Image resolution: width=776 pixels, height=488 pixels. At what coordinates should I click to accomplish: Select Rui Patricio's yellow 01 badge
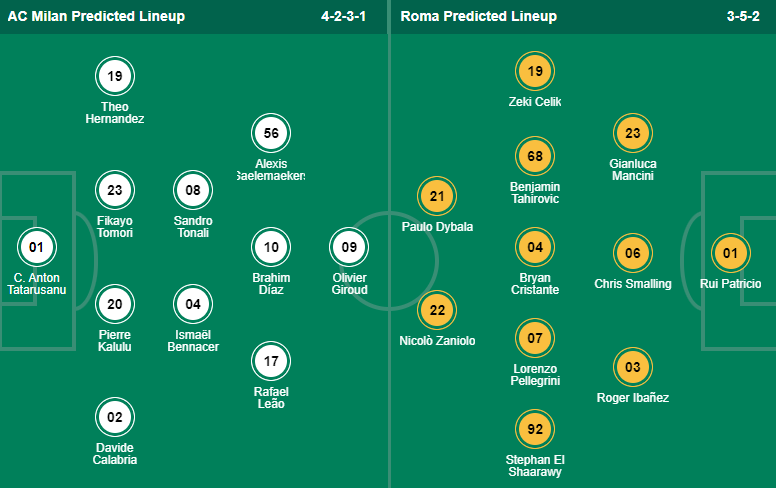(x=730, y=253)
